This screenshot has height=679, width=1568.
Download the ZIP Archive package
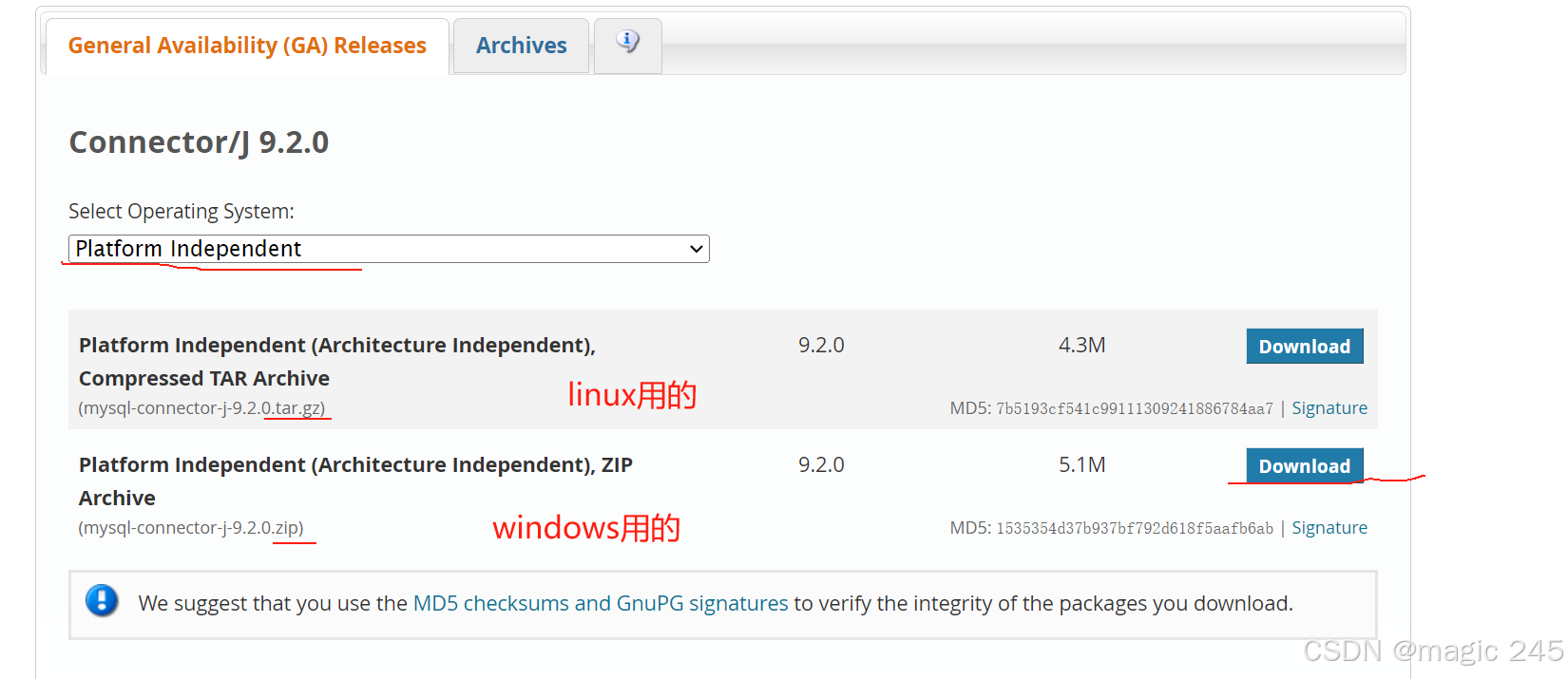click(x=1305, y=466)
